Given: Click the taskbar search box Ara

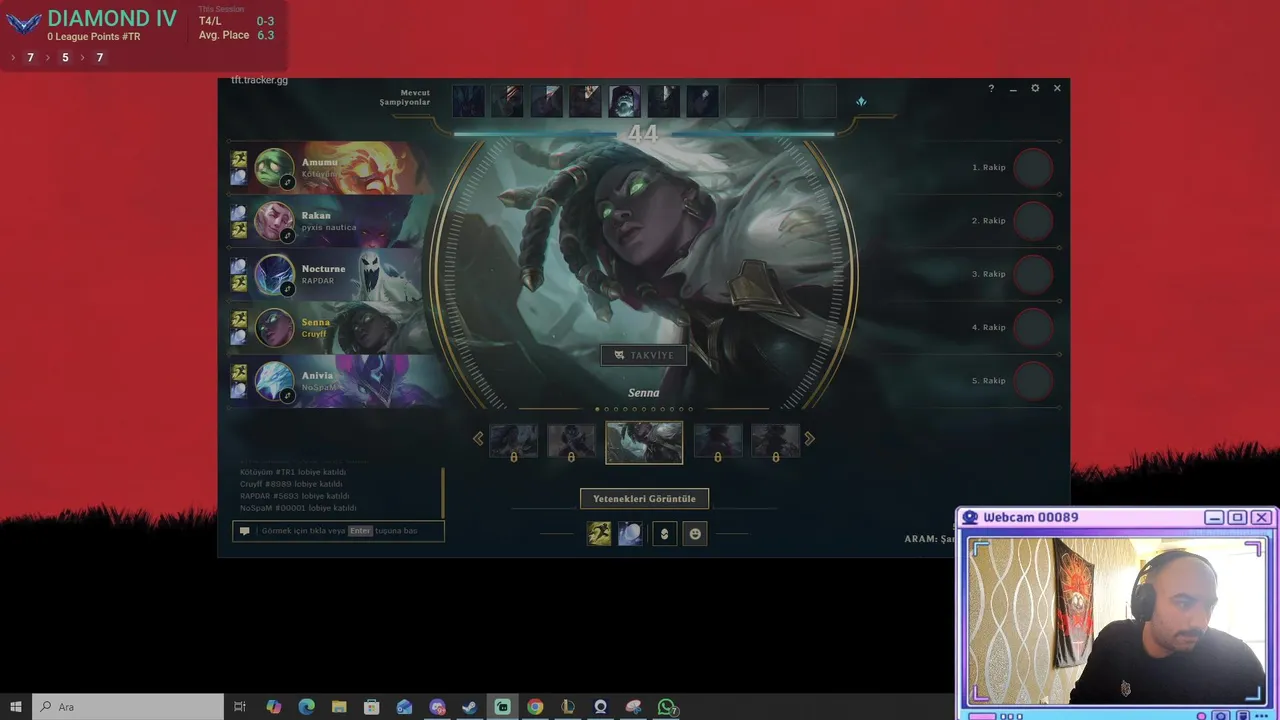Looking at the screenshot, I should [x=128, y=707].
